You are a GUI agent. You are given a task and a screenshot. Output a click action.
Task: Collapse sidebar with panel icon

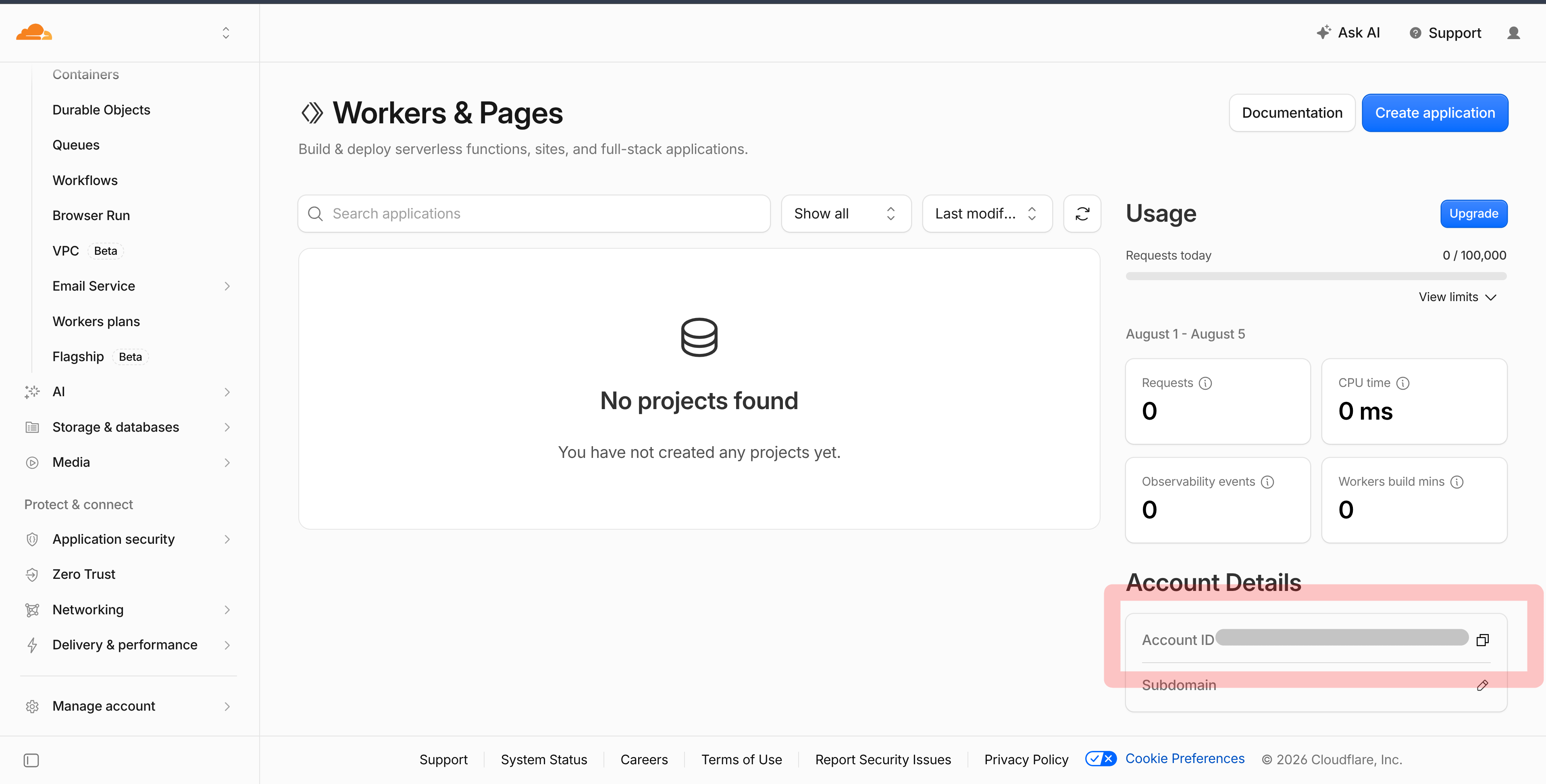point(31,761)
